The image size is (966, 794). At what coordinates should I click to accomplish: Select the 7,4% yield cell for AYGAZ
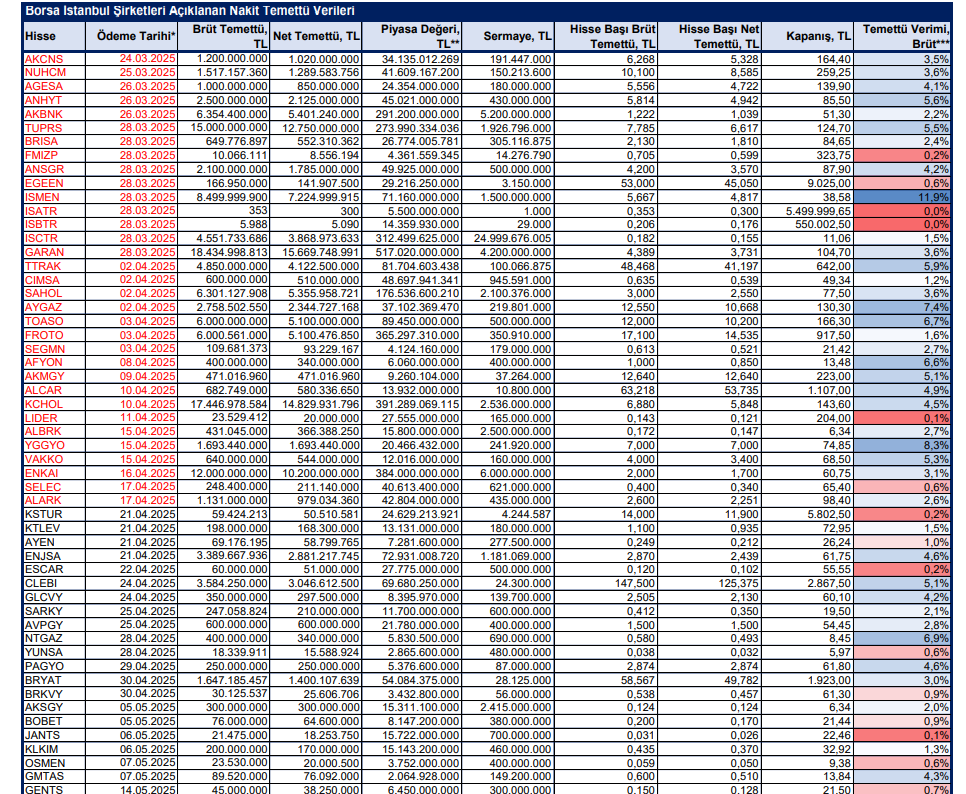(x=903, y=307)
